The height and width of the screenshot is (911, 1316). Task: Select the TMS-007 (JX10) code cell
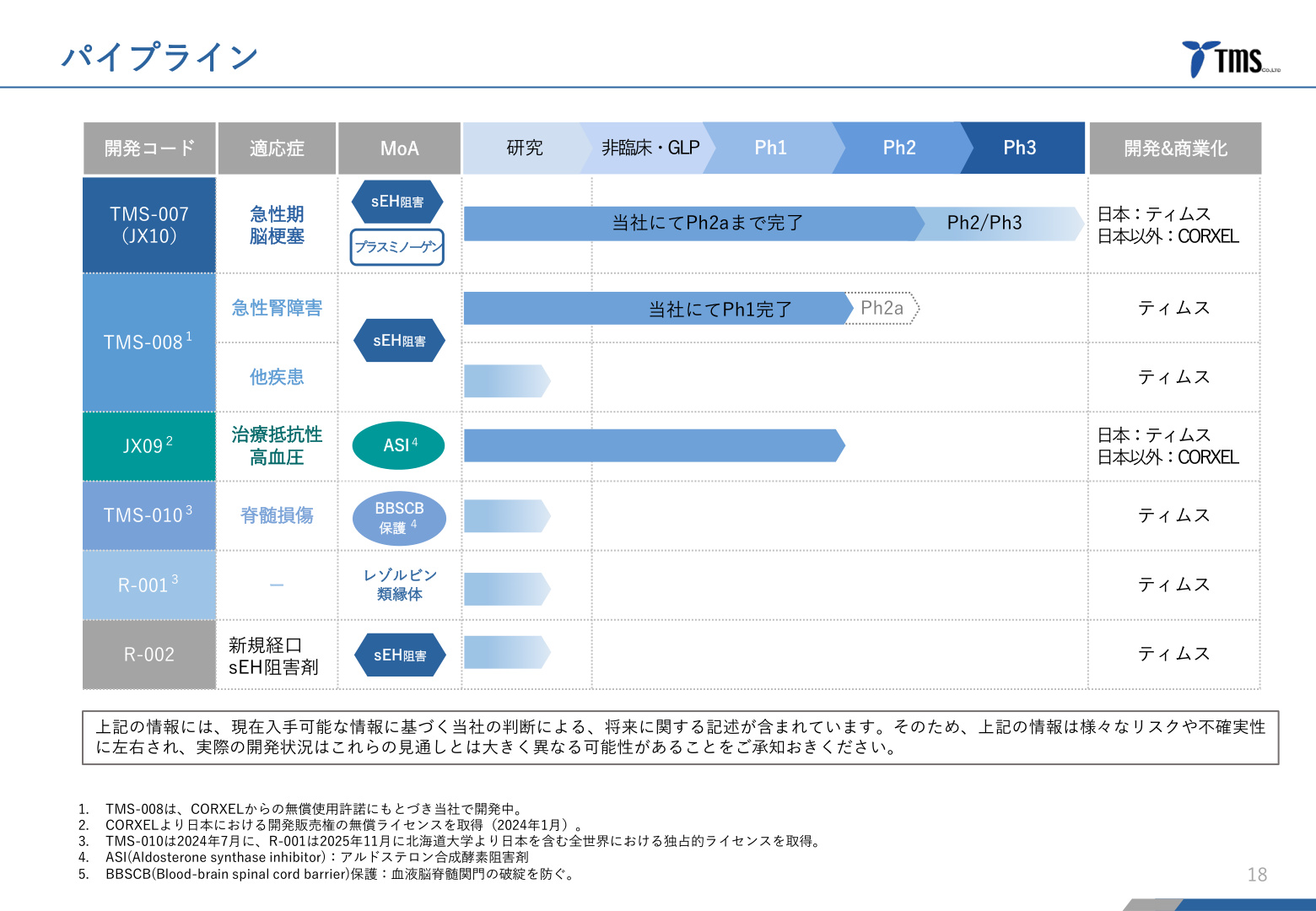(x=149, y=224)
